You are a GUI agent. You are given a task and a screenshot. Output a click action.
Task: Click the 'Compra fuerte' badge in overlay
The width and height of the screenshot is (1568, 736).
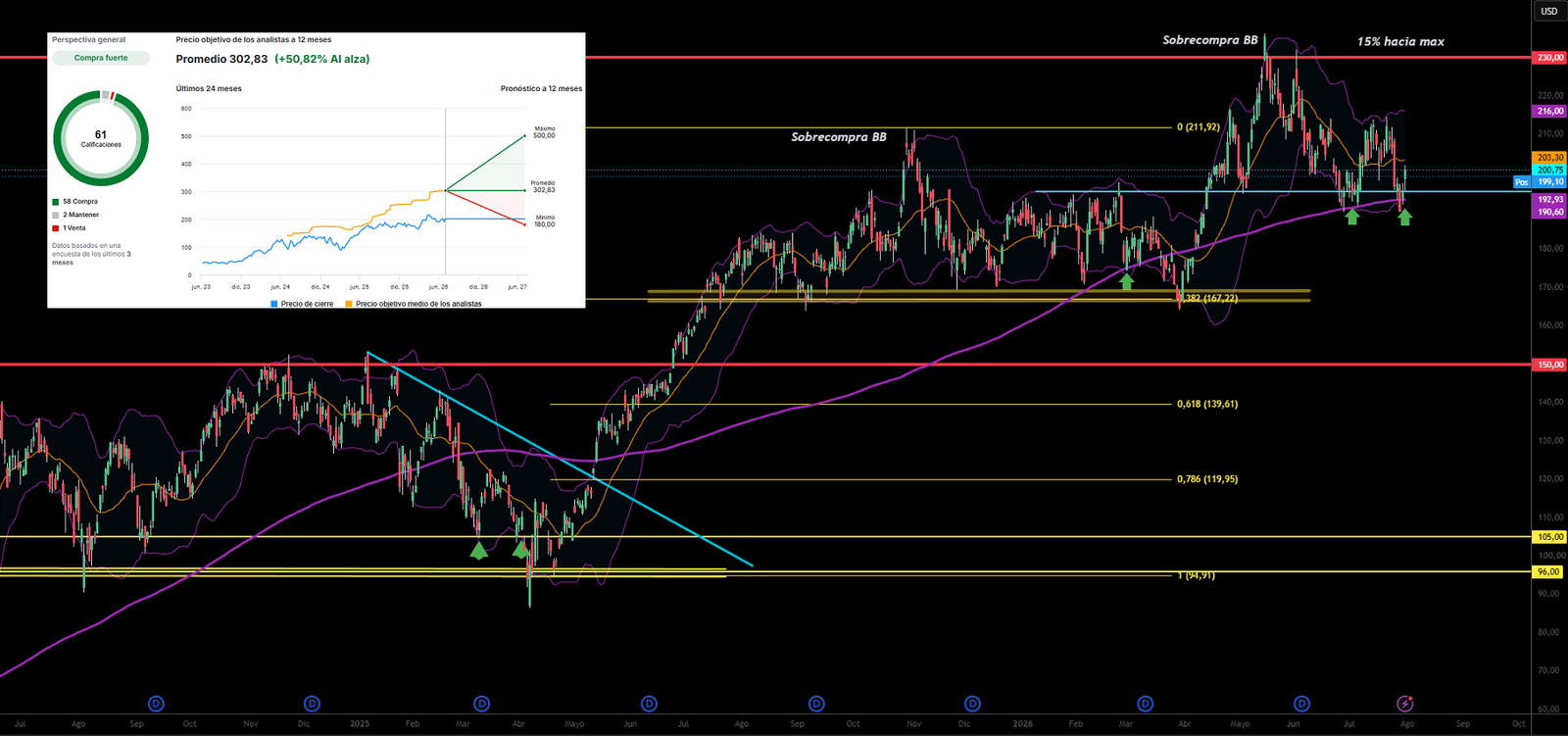101,58
